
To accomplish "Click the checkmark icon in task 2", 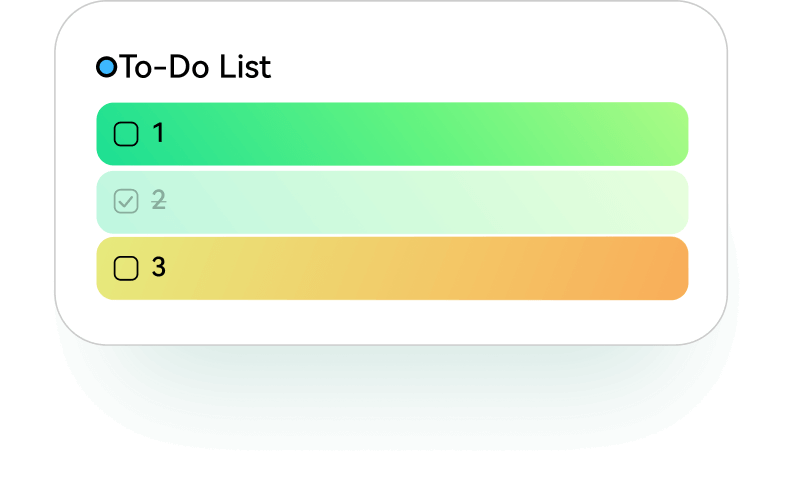I will (126, 201).
